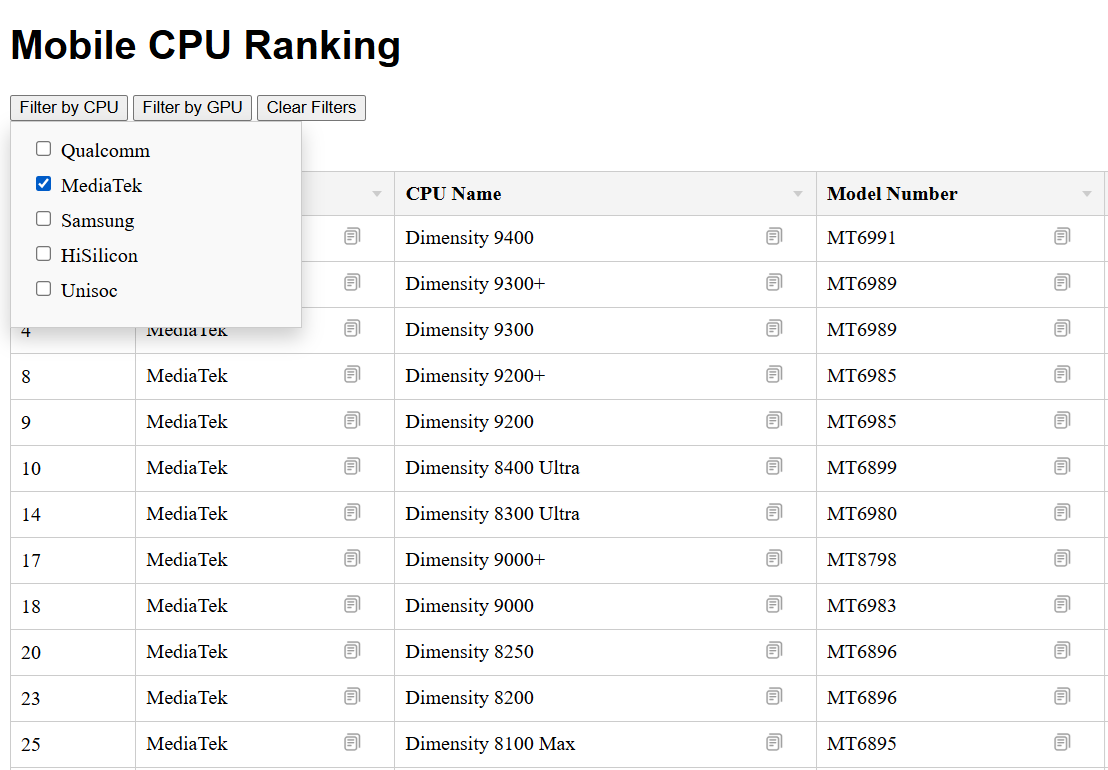Viewport: 1108px width, 770px height.
Task: Copy brand in the rank 23 row
Action: pyautogui.click(x=352, y=697)
